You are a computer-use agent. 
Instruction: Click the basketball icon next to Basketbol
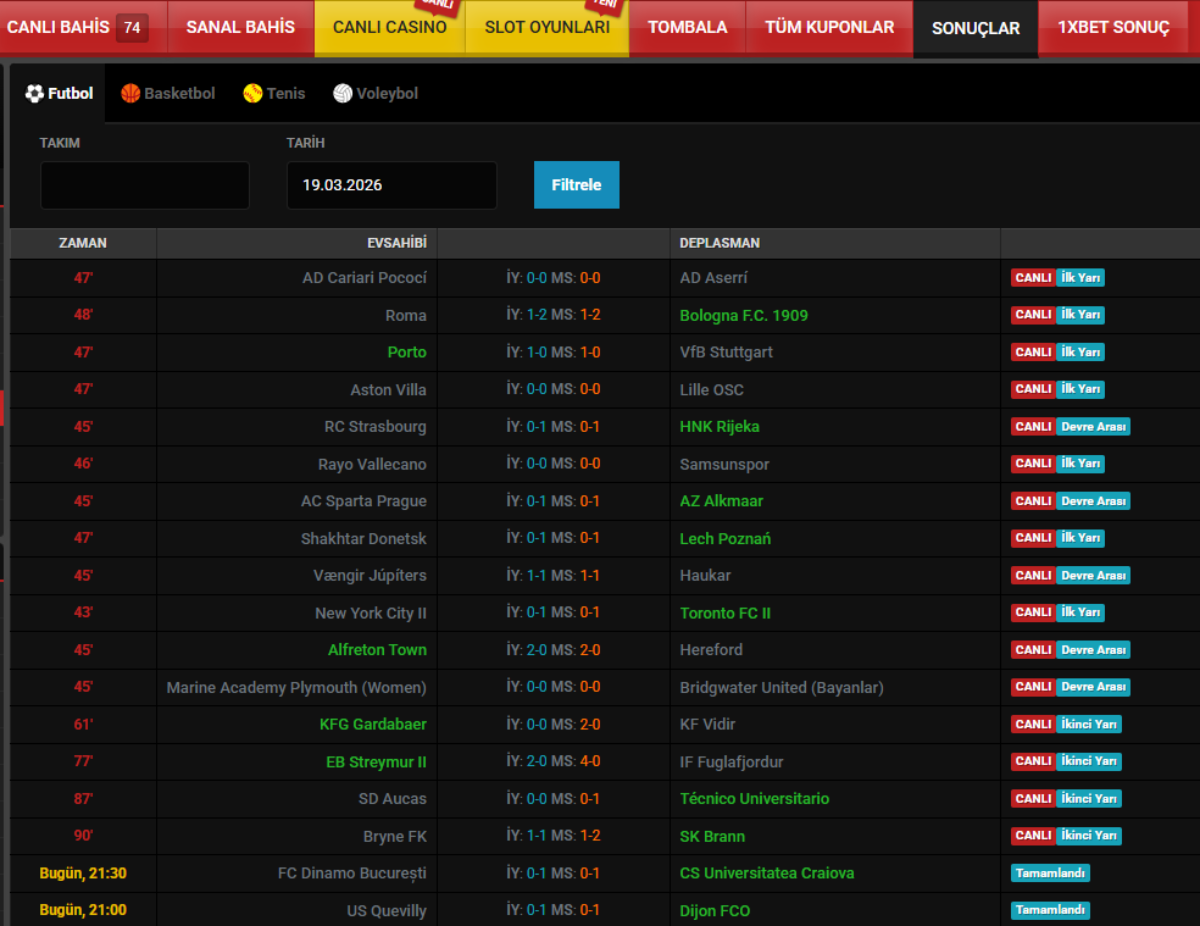130,93
